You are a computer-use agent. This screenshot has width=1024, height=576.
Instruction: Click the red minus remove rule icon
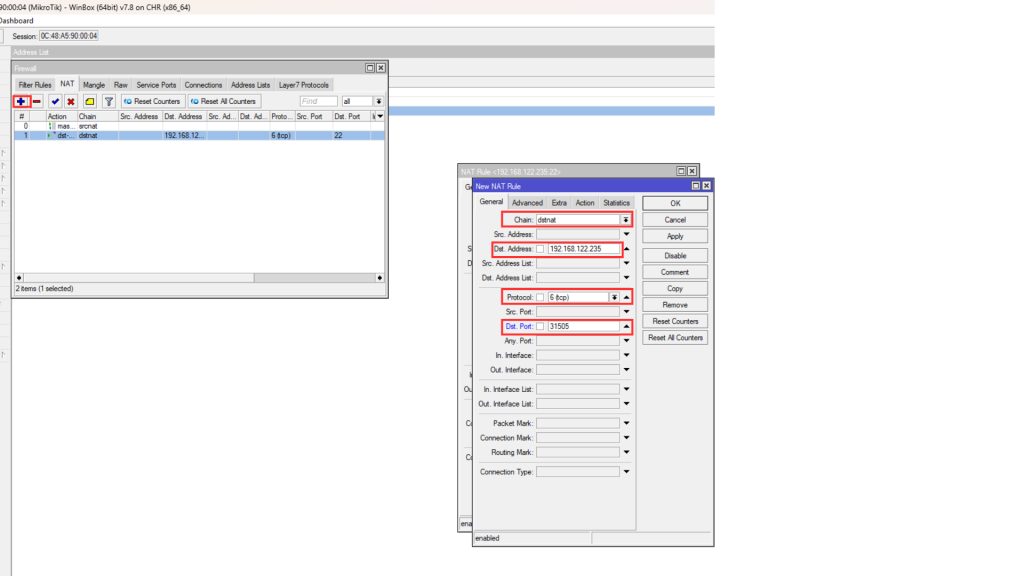tap(37, 101)
